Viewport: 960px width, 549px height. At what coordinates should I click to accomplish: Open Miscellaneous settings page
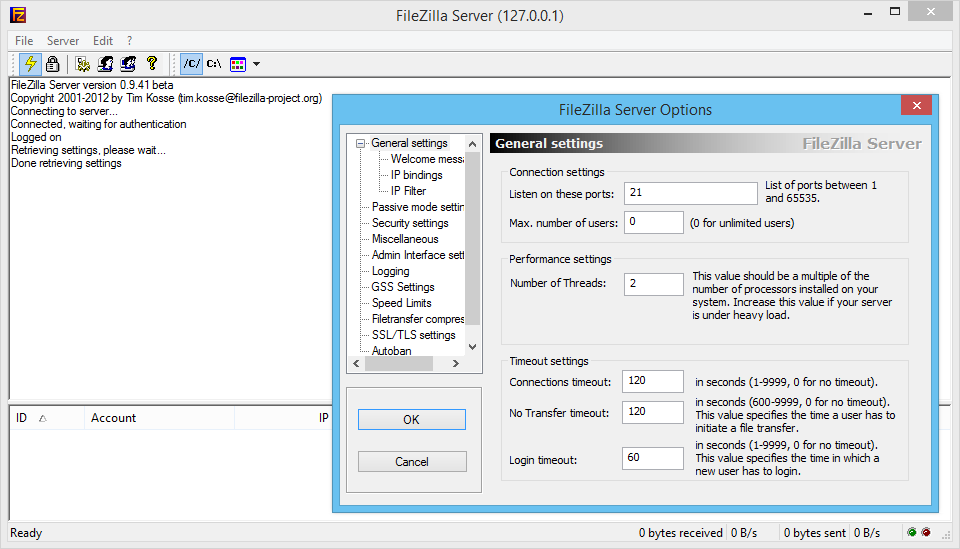pos(405,239)
